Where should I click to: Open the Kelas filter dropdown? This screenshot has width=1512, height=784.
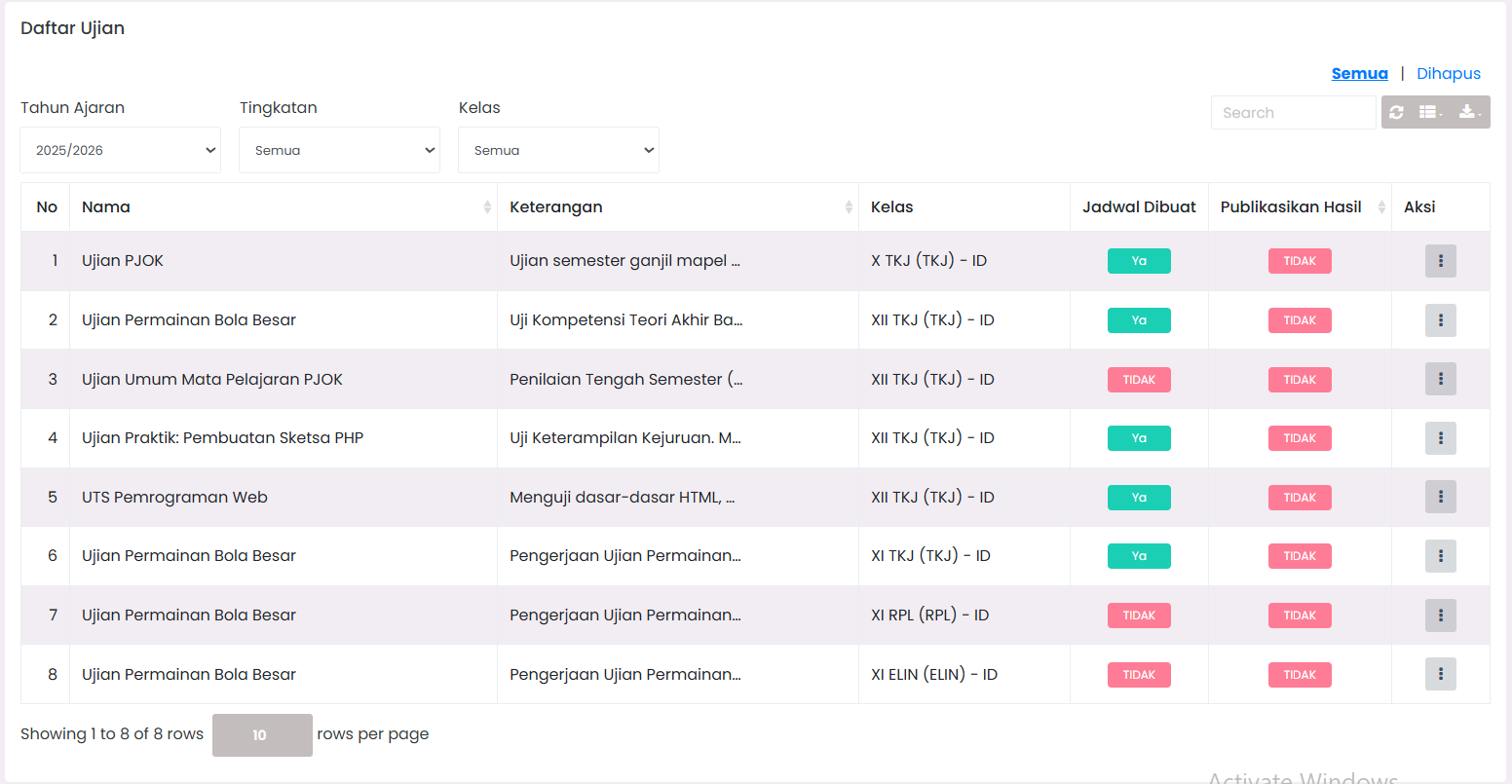[x=558, y=150]
